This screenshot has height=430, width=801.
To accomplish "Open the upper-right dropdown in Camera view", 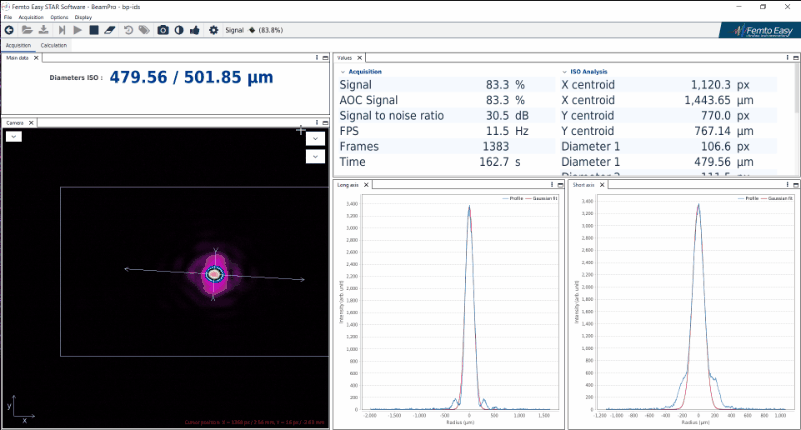I will click(315, 139).
